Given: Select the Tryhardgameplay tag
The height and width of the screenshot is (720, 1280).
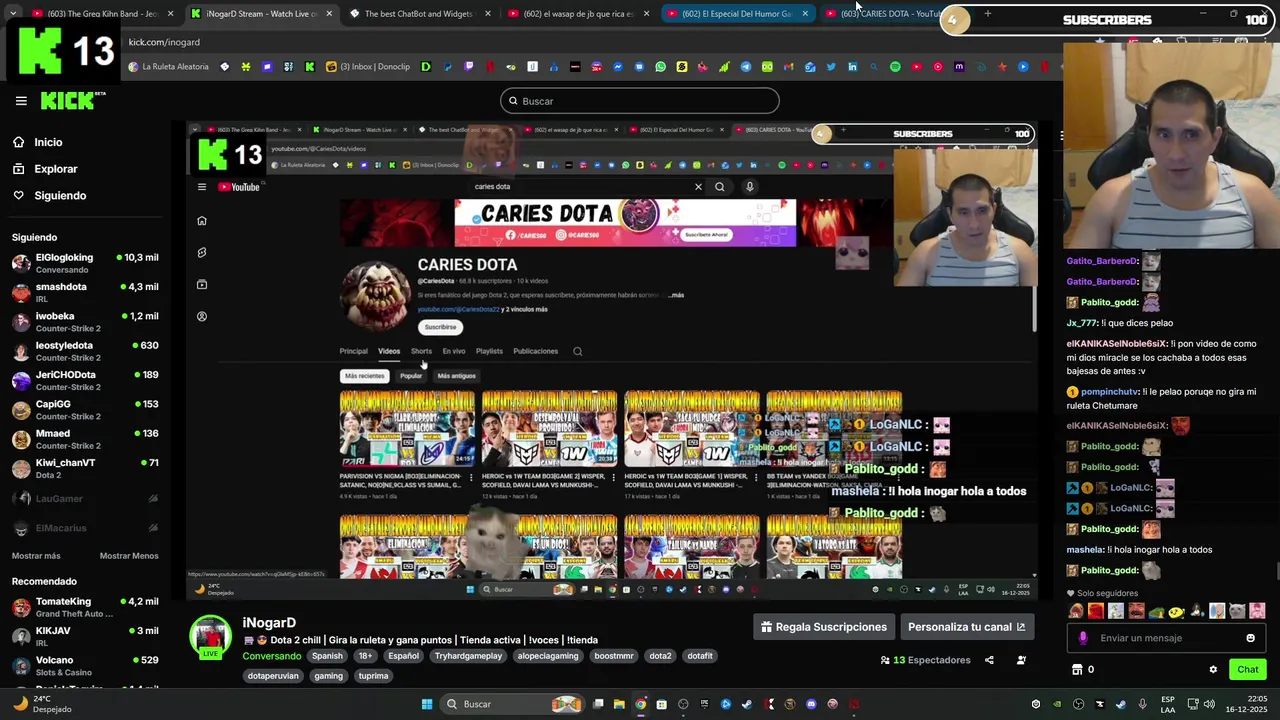Looking at the screenshot, I should click(x=468, y=656).
